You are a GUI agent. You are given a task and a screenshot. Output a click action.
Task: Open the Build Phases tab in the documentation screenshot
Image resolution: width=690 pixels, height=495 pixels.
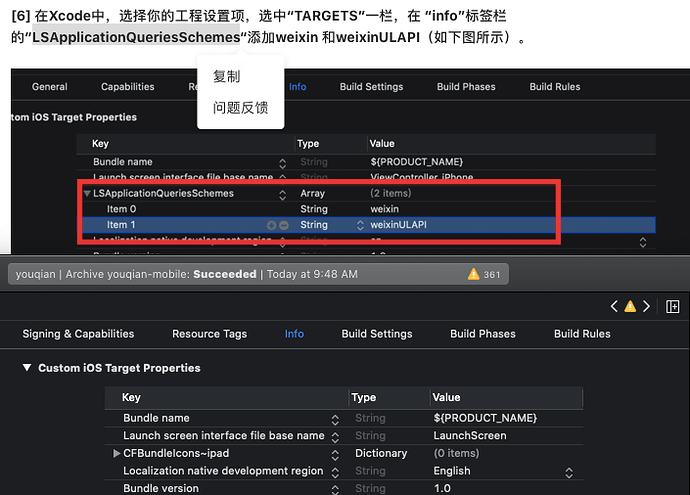[466, 87]
